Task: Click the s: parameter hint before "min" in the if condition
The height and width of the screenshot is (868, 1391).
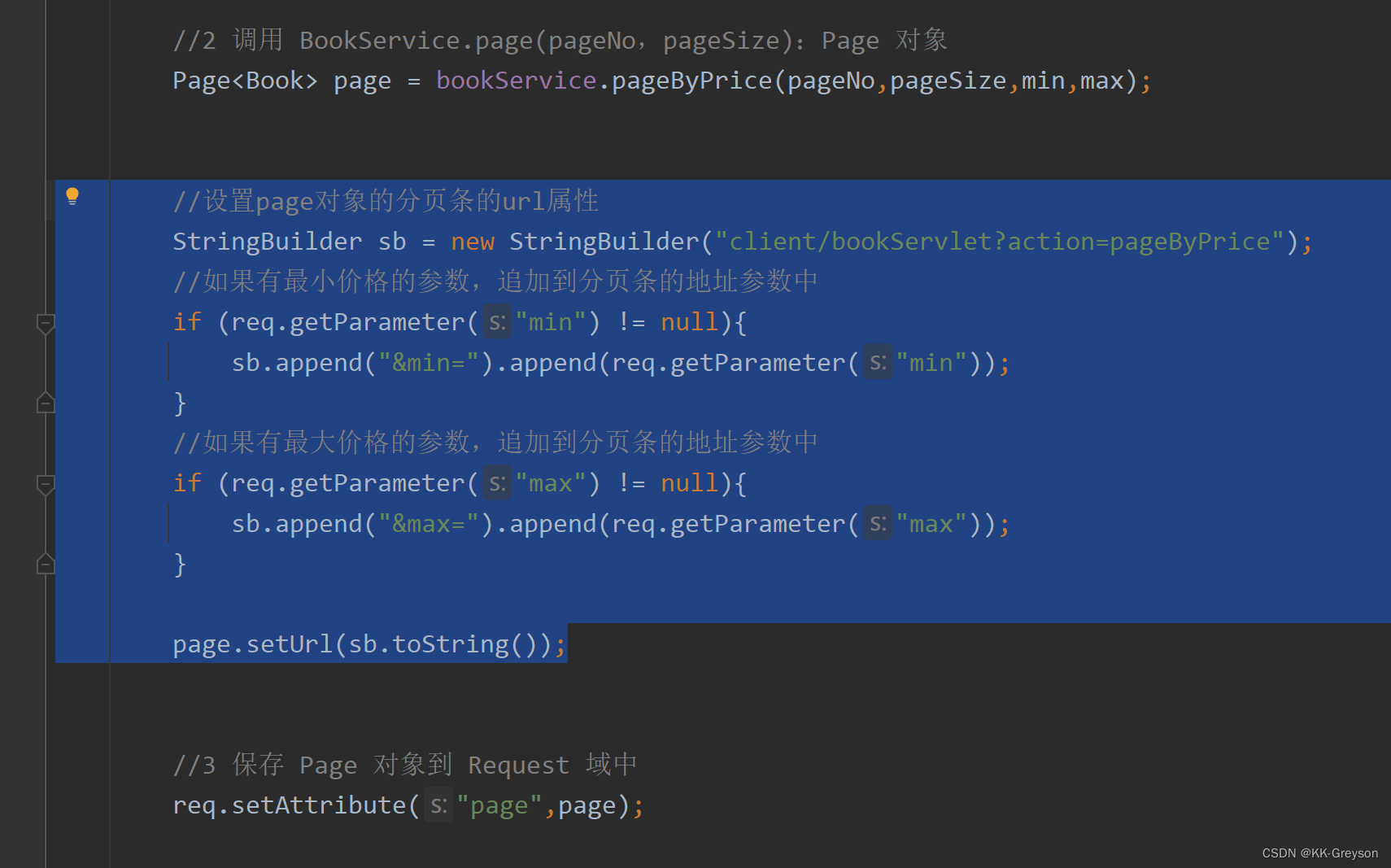Action: [497, 322]
